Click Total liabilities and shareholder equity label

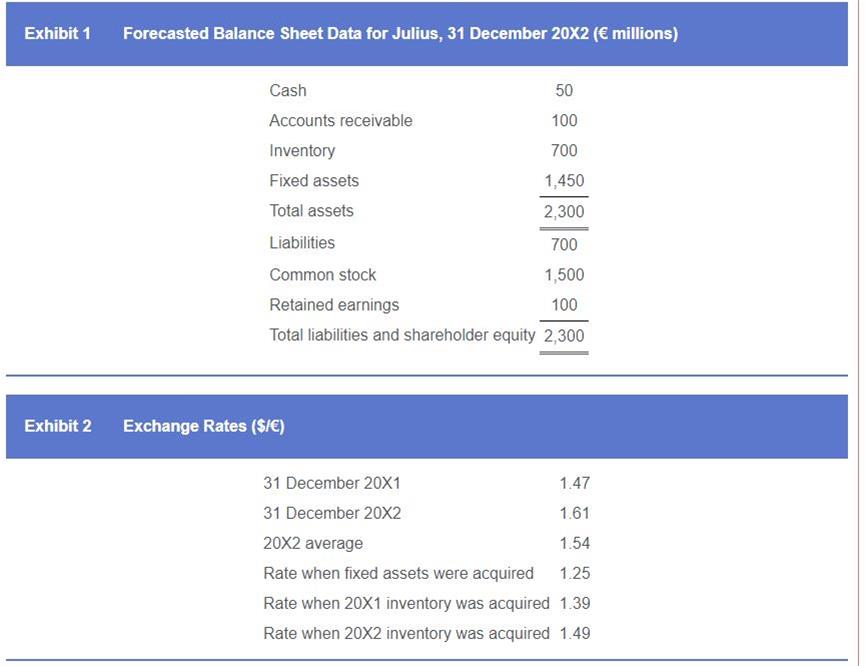point(402,335)
